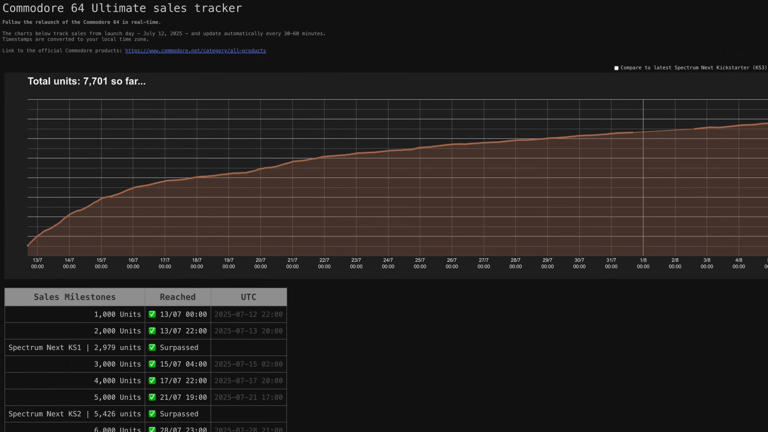Click the 22/7 date label on chart axis
This screenshot has width=768, height=432.
(324, 263)
